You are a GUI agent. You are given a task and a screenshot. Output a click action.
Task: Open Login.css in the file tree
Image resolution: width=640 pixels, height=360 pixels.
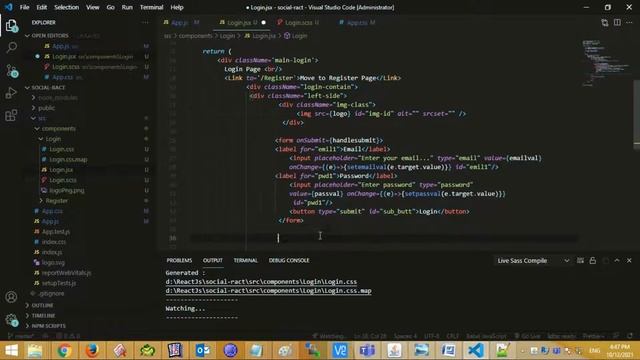pos(62,149)
